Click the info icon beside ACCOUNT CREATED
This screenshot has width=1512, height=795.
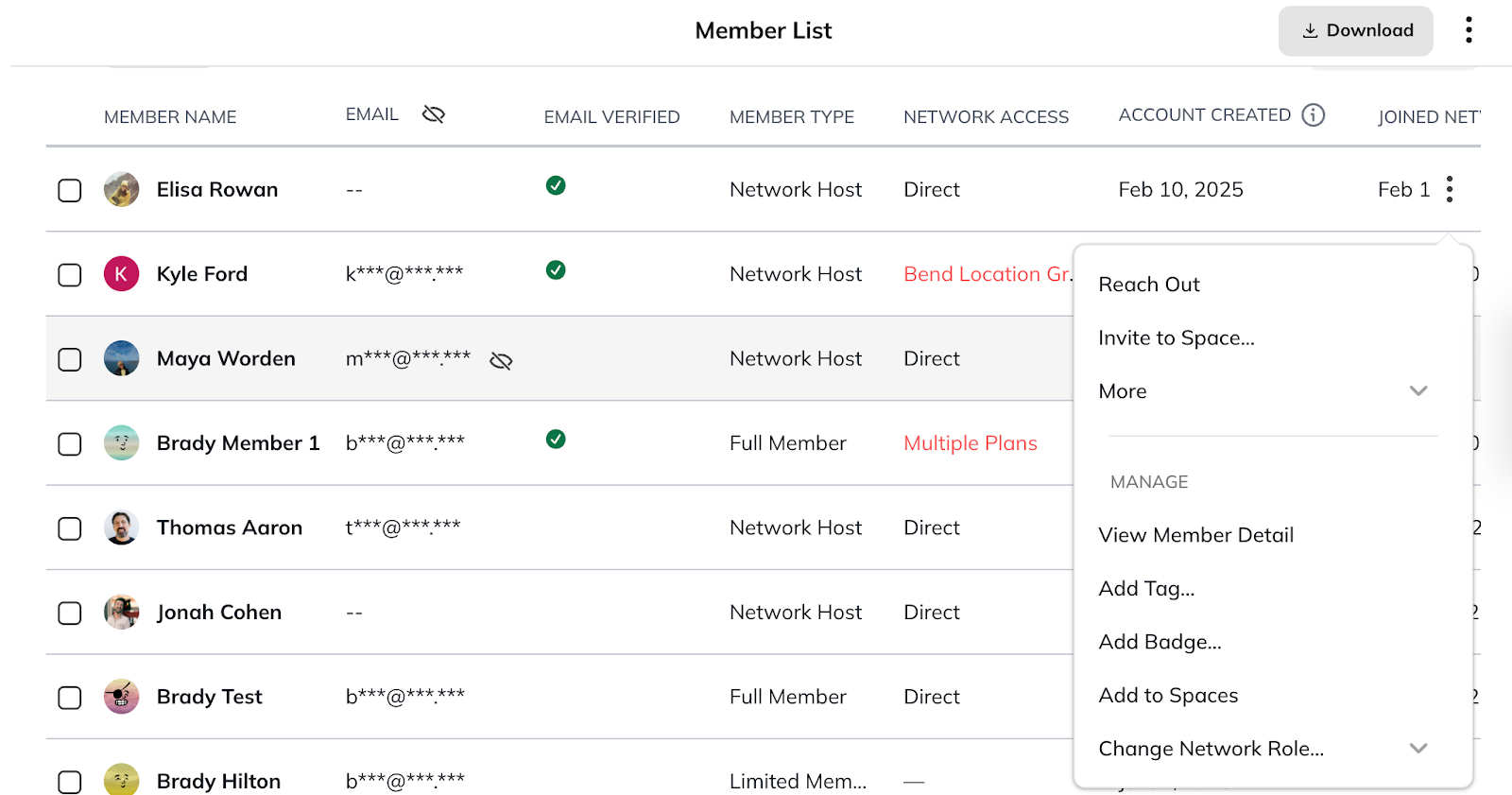tap(1314, 114)
